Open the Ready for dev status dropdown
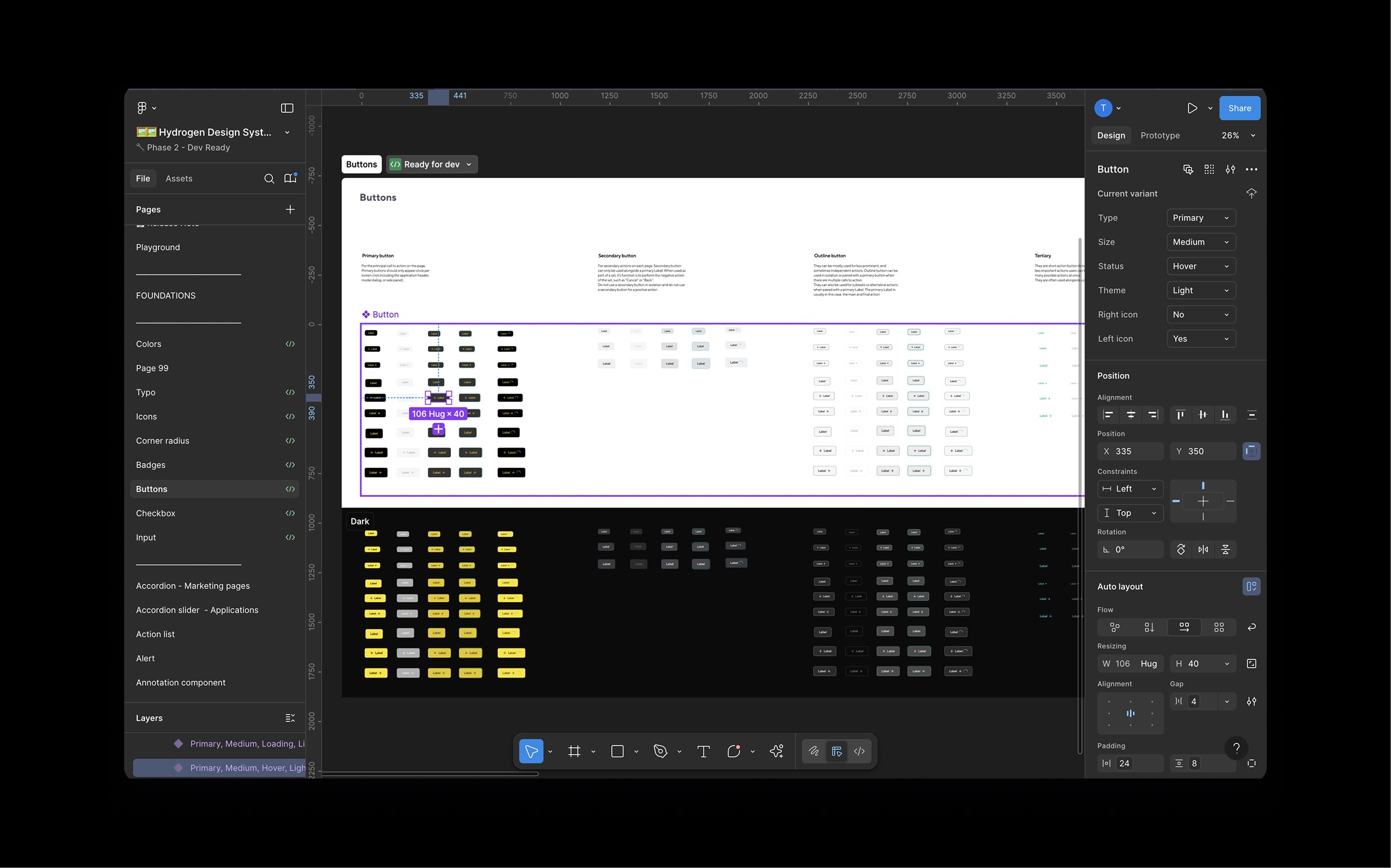Screen dimensions: 1391x868 point(432,165)
